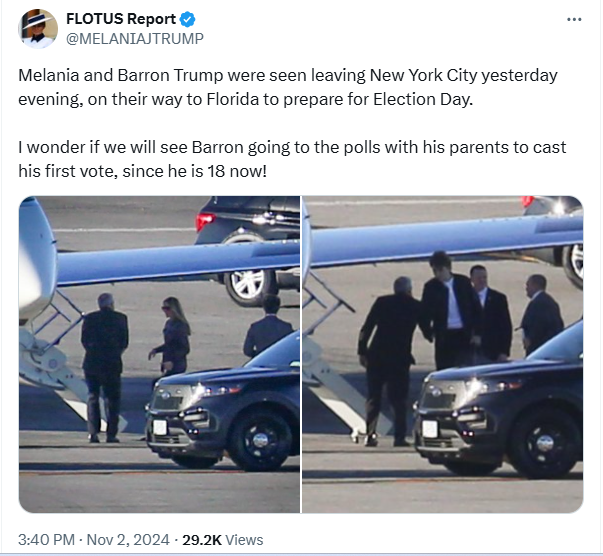Open the @MELANIAJTRUMP handle link
The height and width of the screenshot is (556, 603).
(135, 39)
